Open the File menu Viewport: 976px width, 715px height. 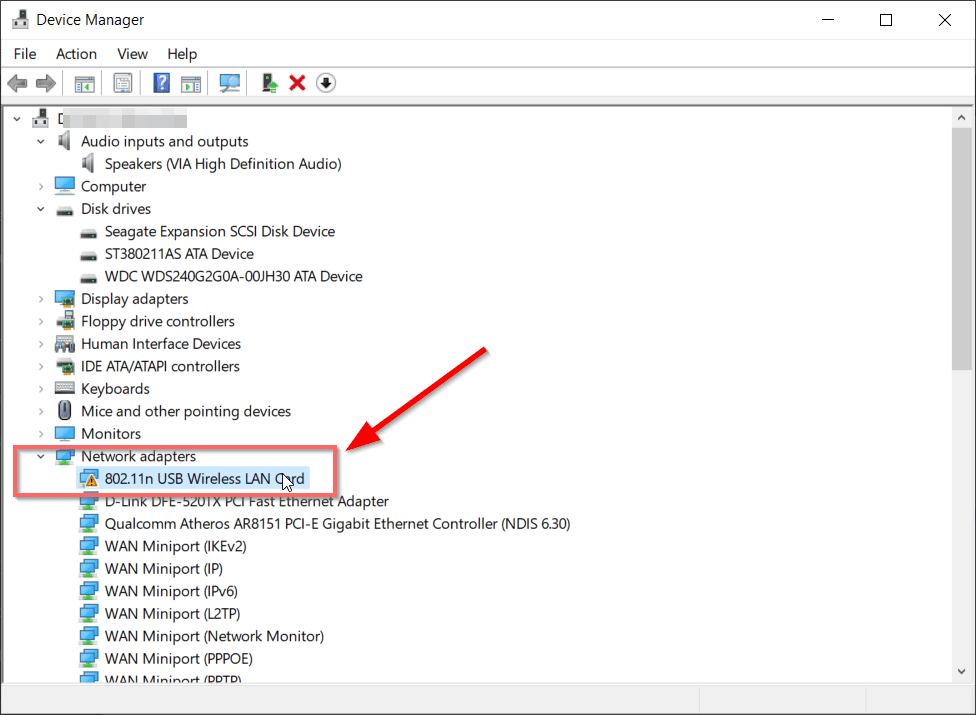point(24,54)
